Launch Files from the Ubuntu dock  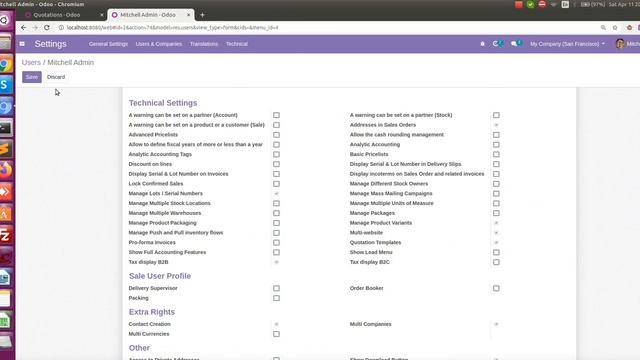[5, 42]
